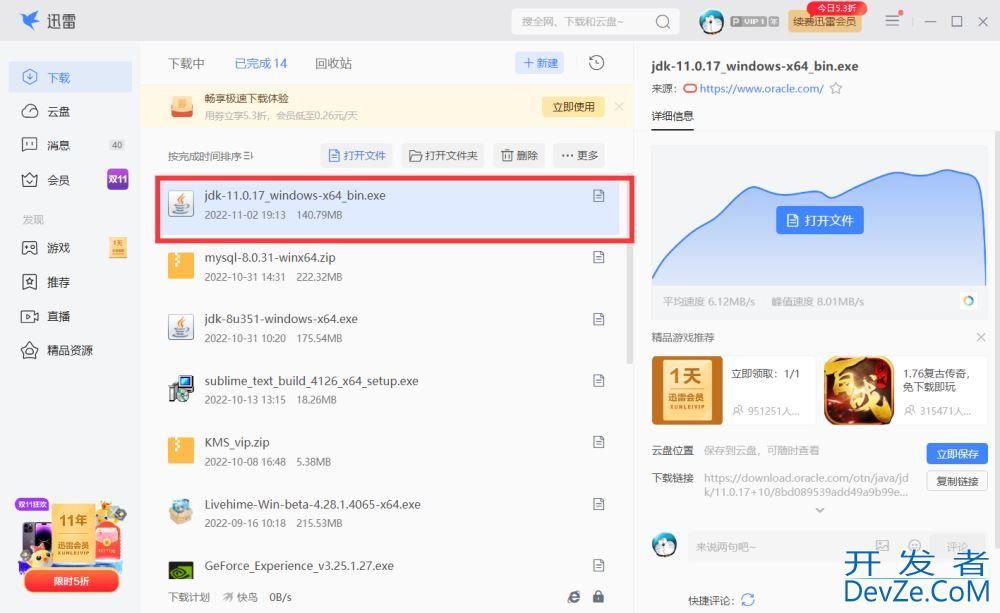This screenshot has width=1000, height=613.
Task: Click document icon on jdk-11.0.17 row
Action: pyautogui.click(x=598, y=195)
